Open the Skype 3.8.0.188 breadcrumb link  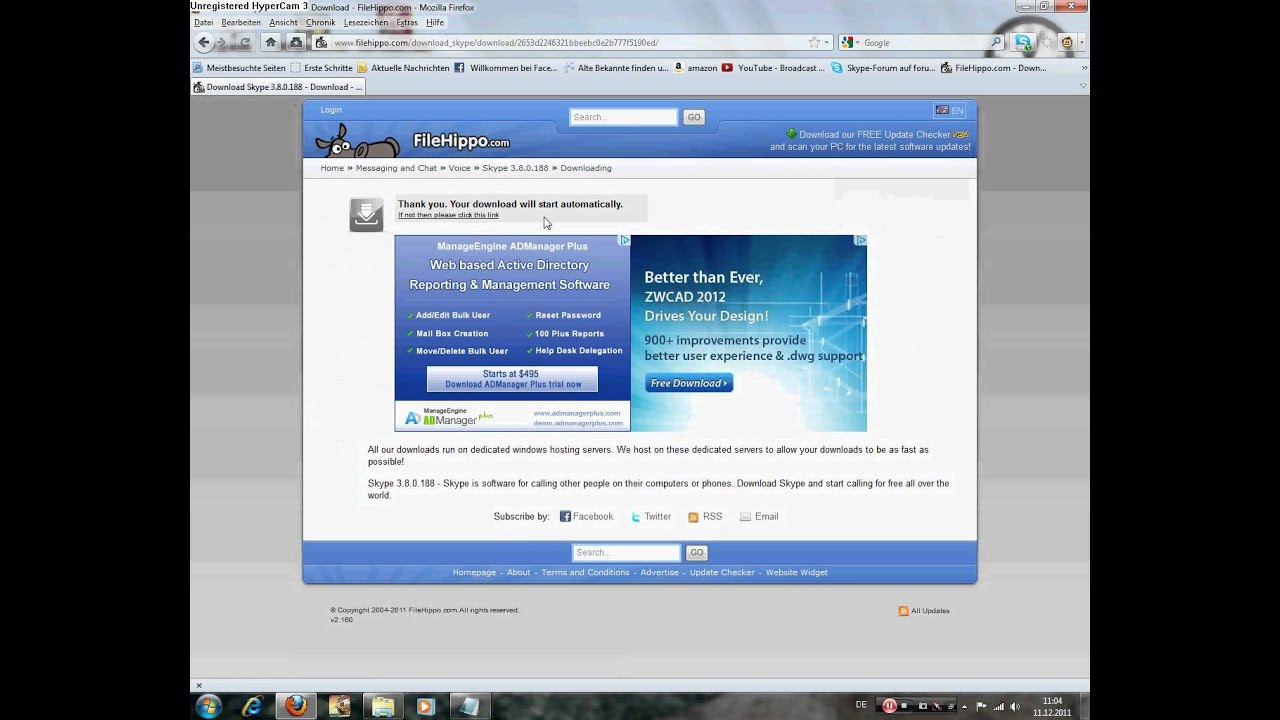pyautogui.click(x=515, y=168)
